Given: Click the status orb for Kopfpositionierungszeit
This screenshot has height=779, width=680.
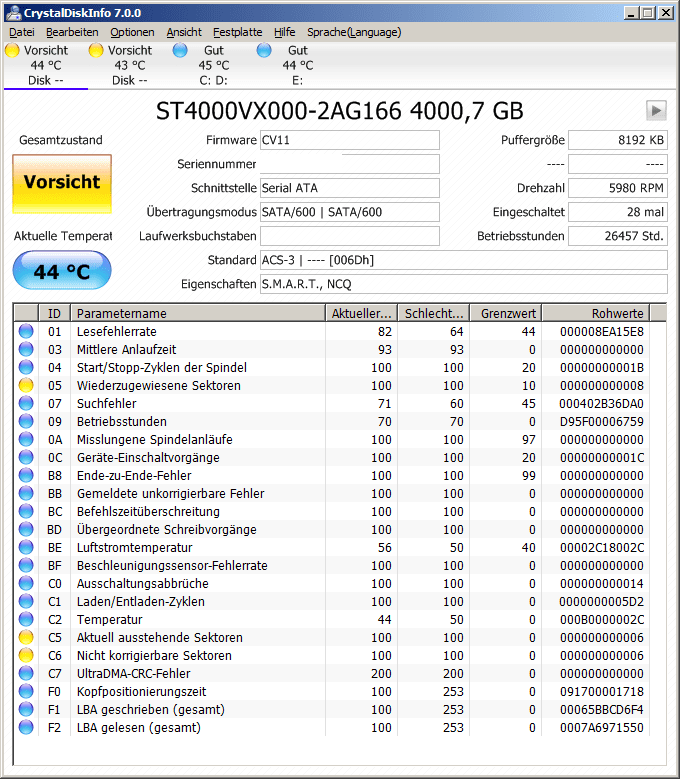Looking at the screenshot, I should 26,691.
